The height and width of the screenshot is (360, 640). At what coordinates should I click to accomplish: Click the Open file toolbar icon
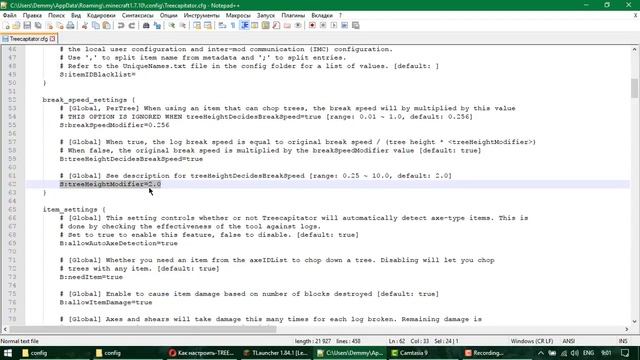click(16, 25)
